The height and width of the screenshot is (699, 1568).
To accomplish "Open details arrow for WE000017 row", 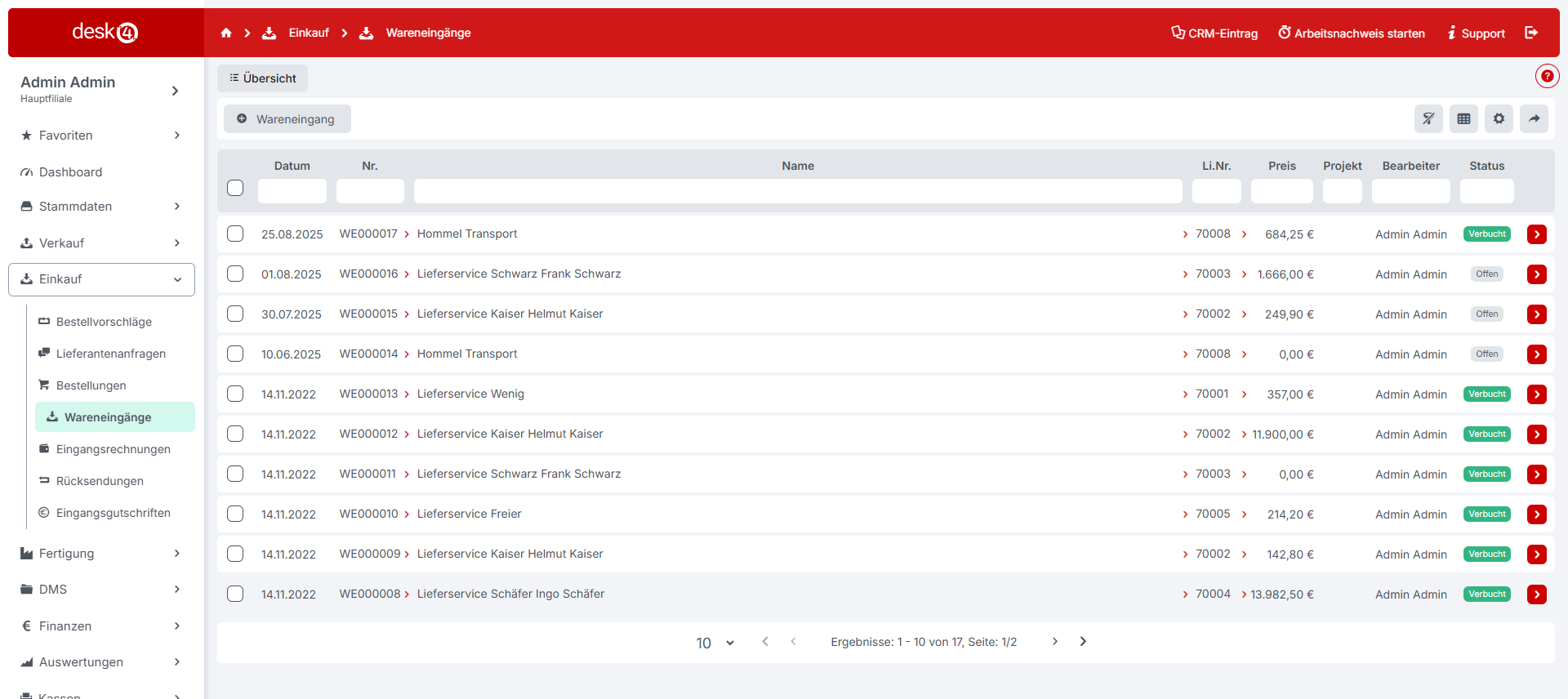I will click(1536, 234).
